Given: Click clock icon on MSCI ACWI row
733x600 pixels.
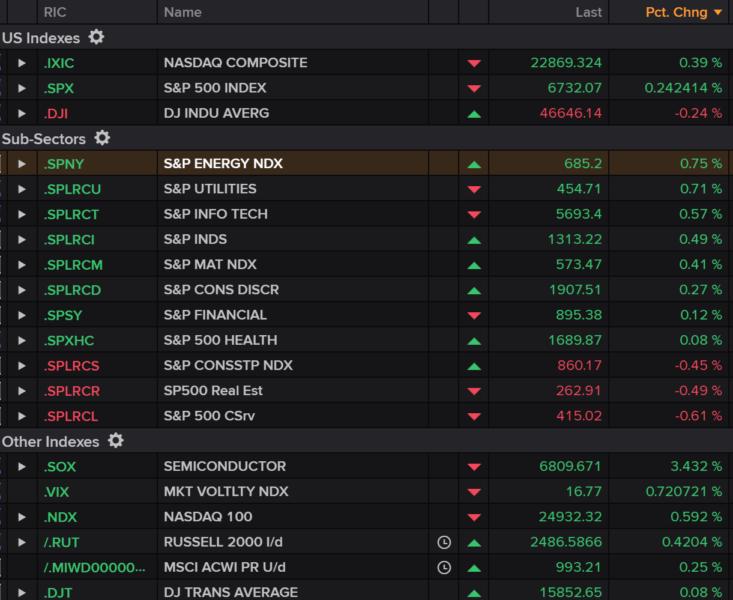Looking at the screenshot, I should pyautogui.click(x=444, y=567).
